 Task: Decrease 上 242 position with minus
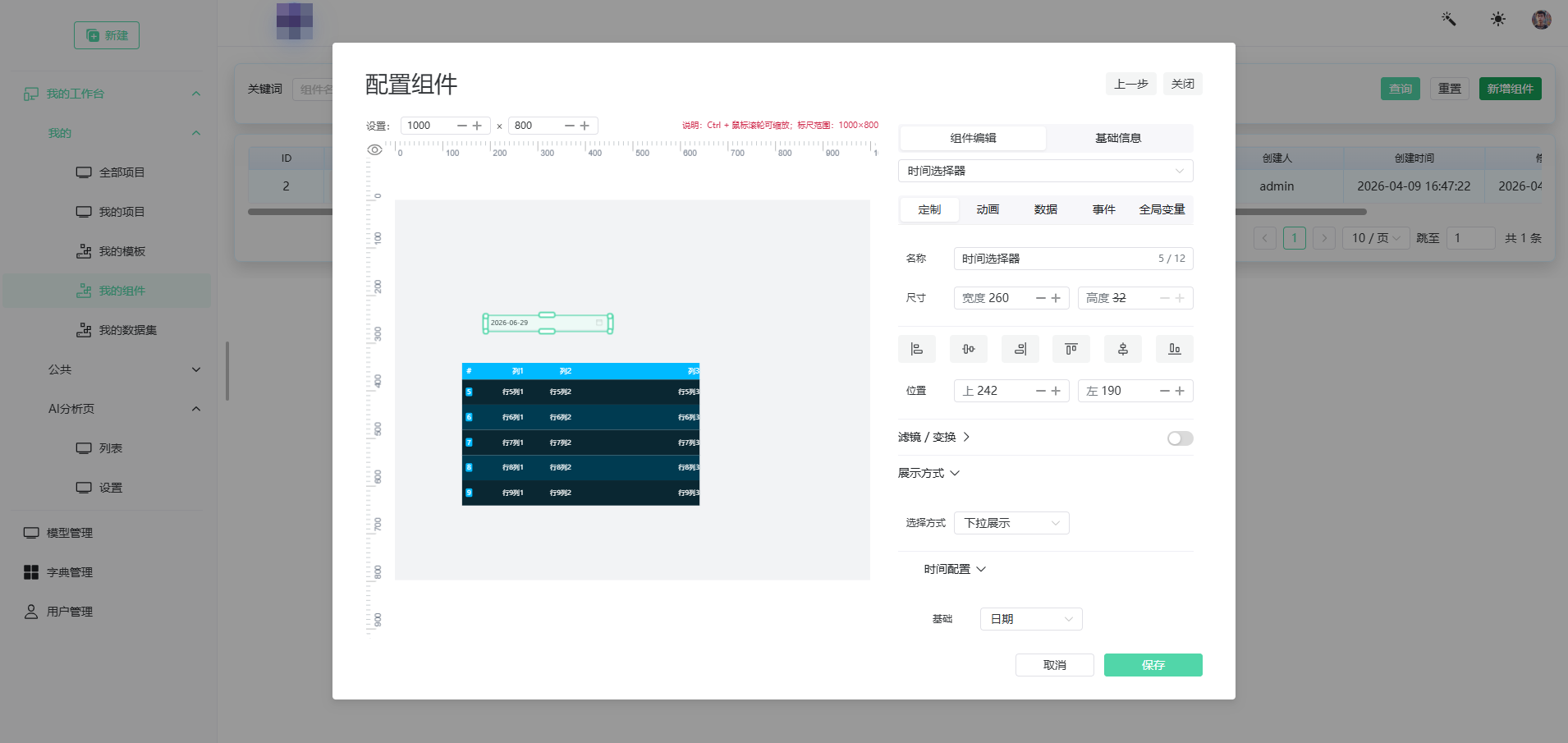click(1040, 391)
